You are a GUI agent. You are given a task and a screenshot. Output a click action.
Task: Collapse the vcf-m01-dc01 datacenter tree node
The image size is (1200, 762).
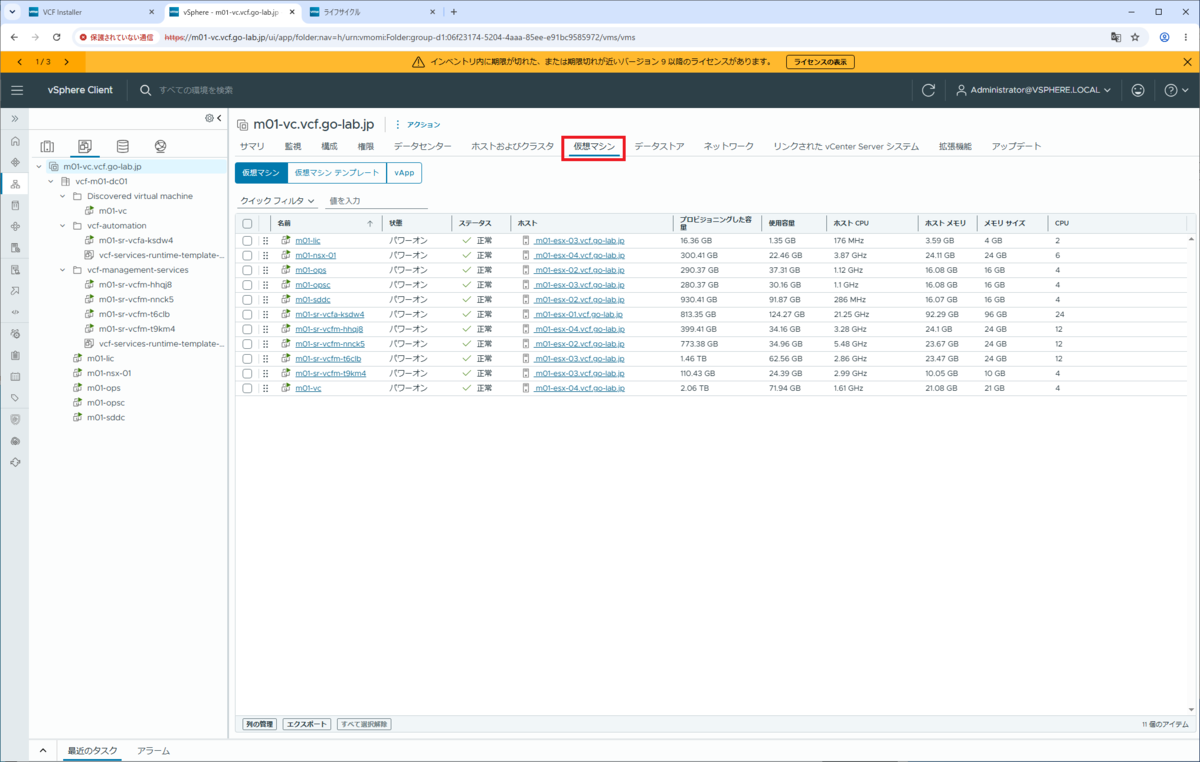[52, 182]
